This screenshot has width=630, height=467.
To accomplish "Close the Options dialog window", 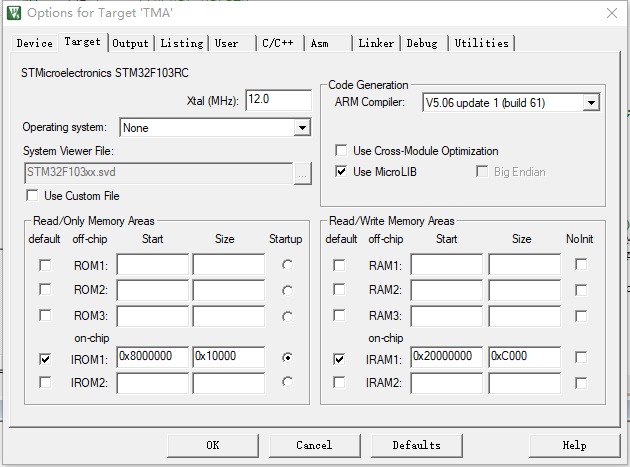I will tap(610, 13).
